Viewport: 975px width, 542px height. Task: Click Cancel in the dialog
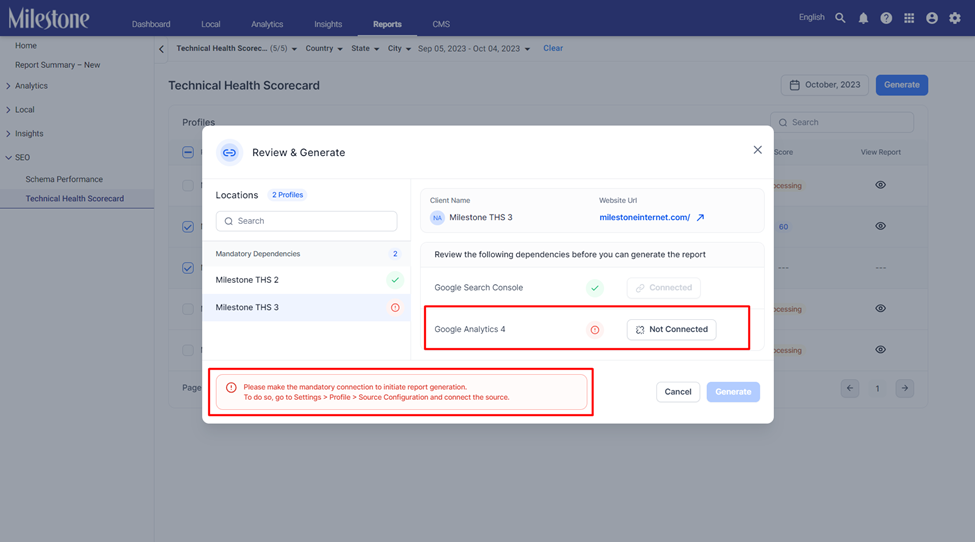click(678, 392)
